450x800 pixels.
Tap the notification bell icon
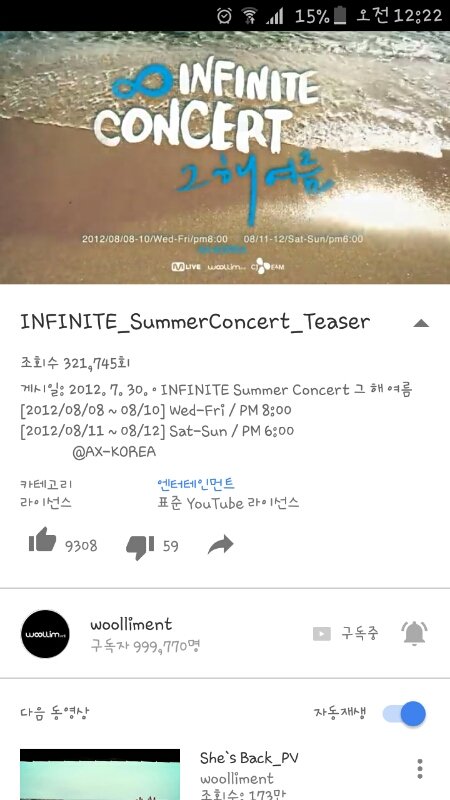pyautogui.click(x=414, y=633)
